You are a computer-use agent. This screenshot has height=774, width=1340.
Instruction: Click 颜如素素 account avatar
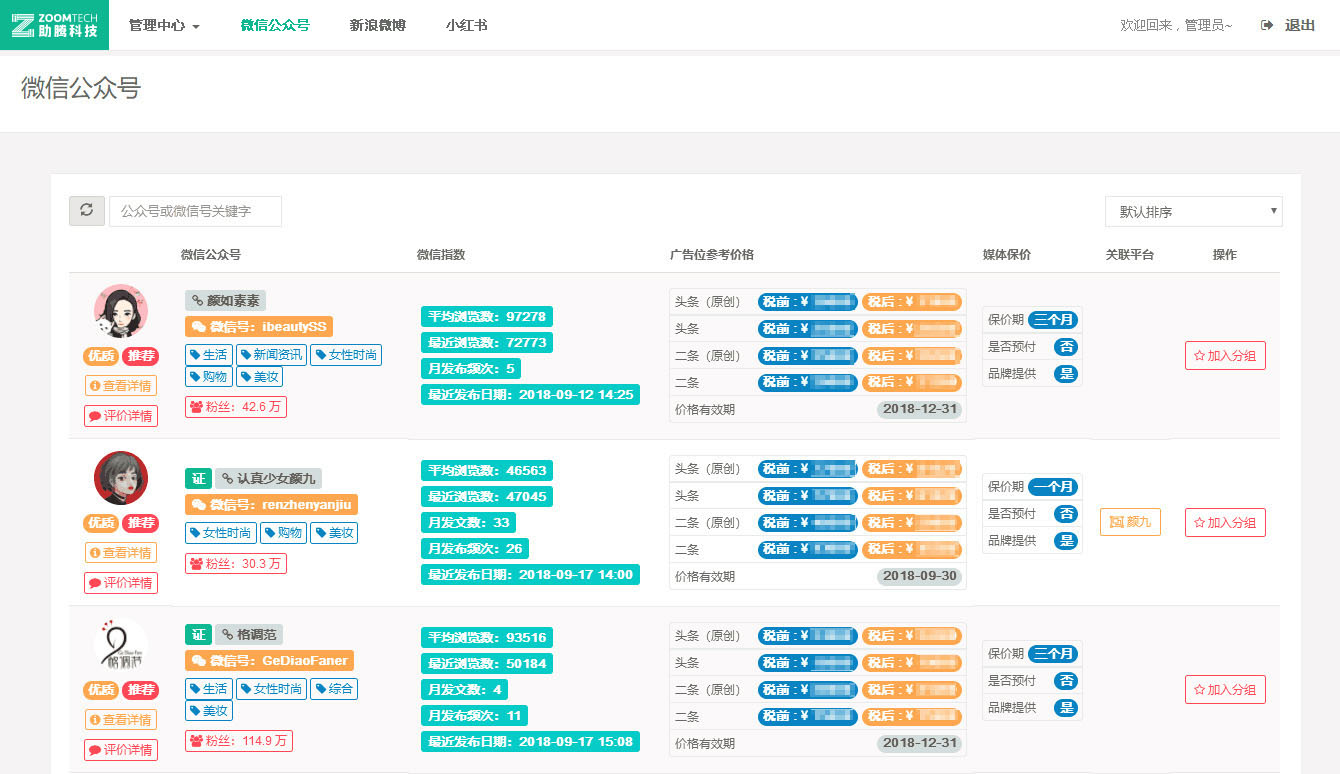(121, 311)
